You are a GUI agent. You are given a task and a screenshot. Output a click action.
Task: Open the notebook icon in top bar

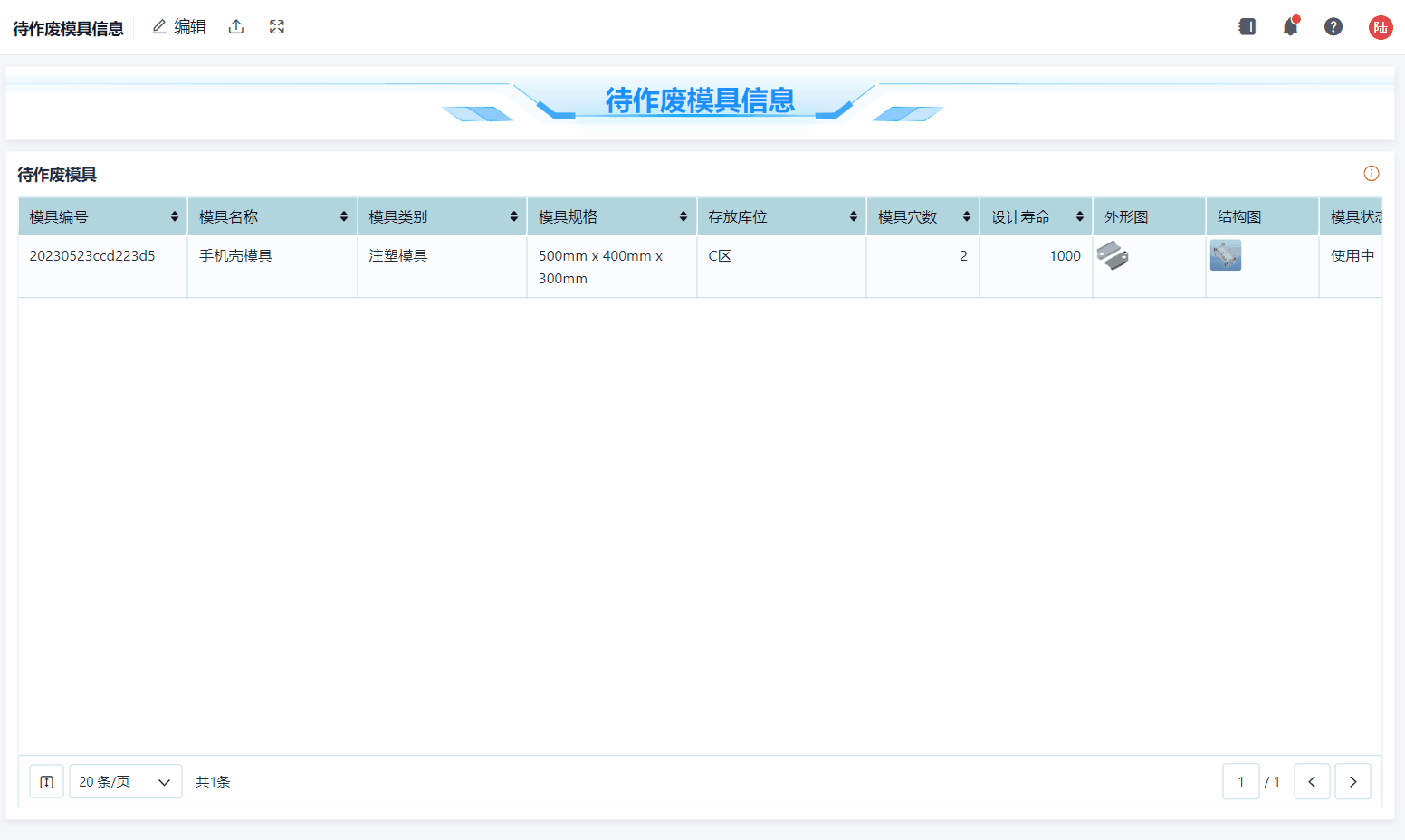[1247, 27]
